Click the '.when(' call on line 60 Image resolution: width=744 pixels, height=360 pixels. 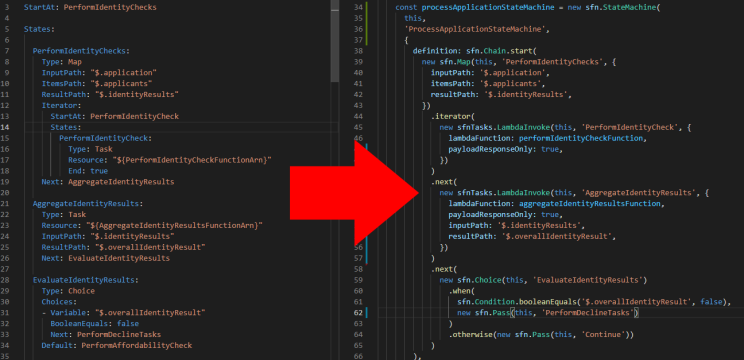[462, 291]
